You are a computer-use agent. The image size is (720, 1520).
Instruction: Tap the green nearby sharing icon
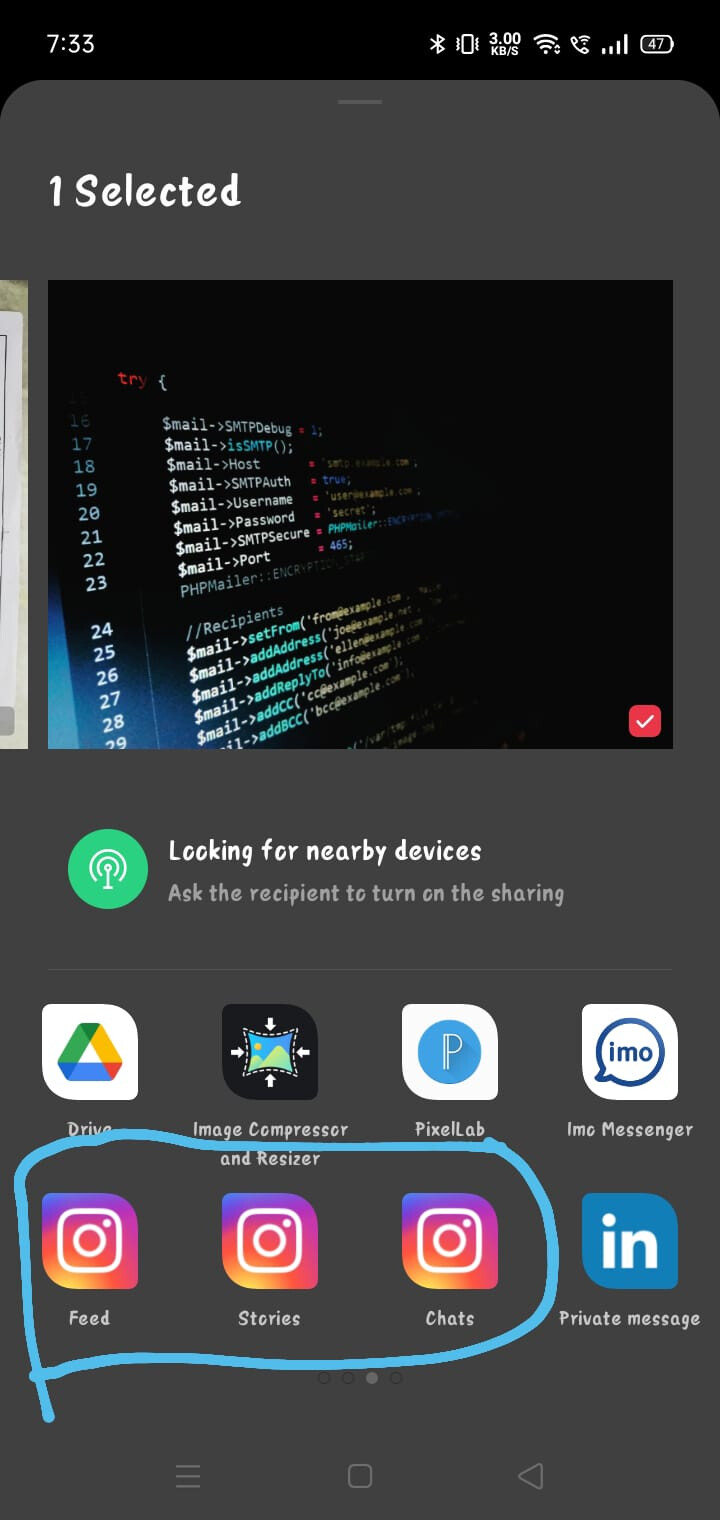coord(108,869)
